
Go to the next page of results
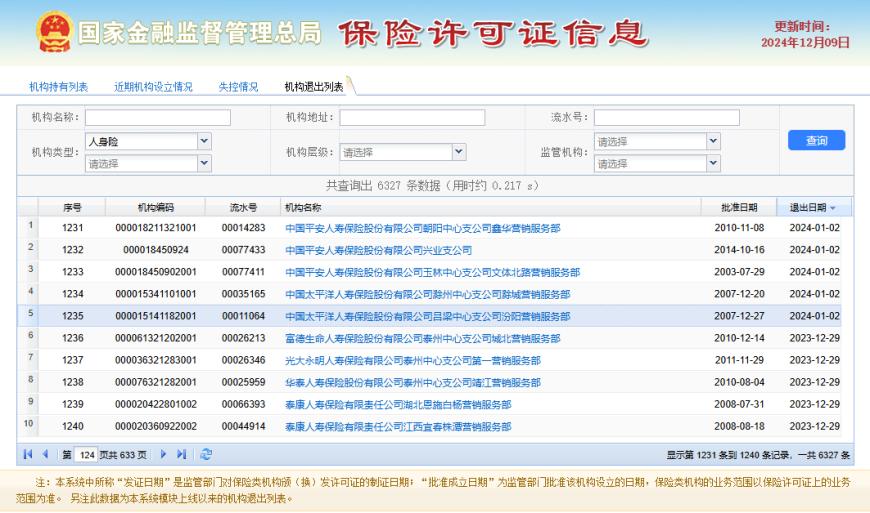pyautogui.click(x=163, y=454)
